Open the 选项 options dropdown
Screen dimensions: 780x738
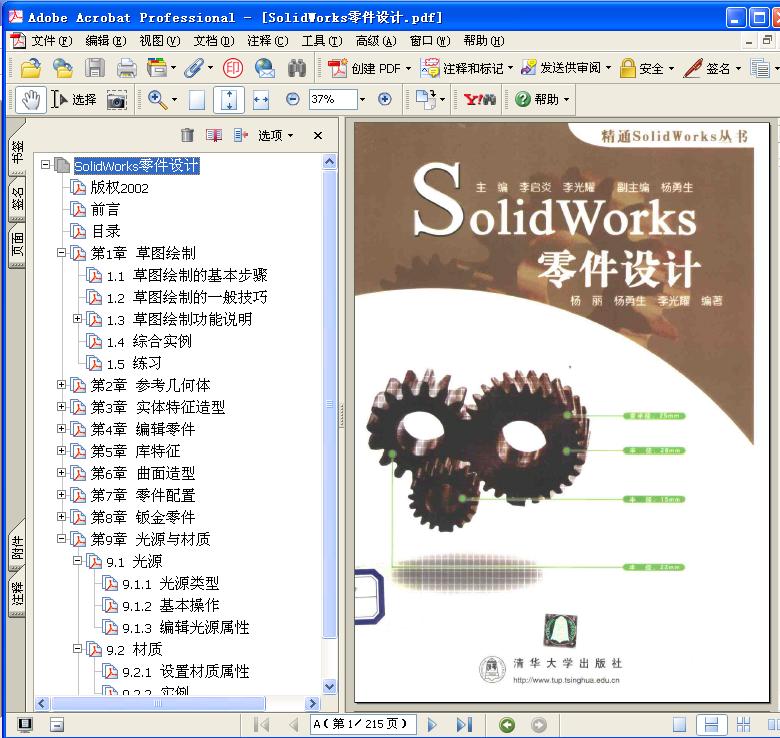click(x=275, y=135)
